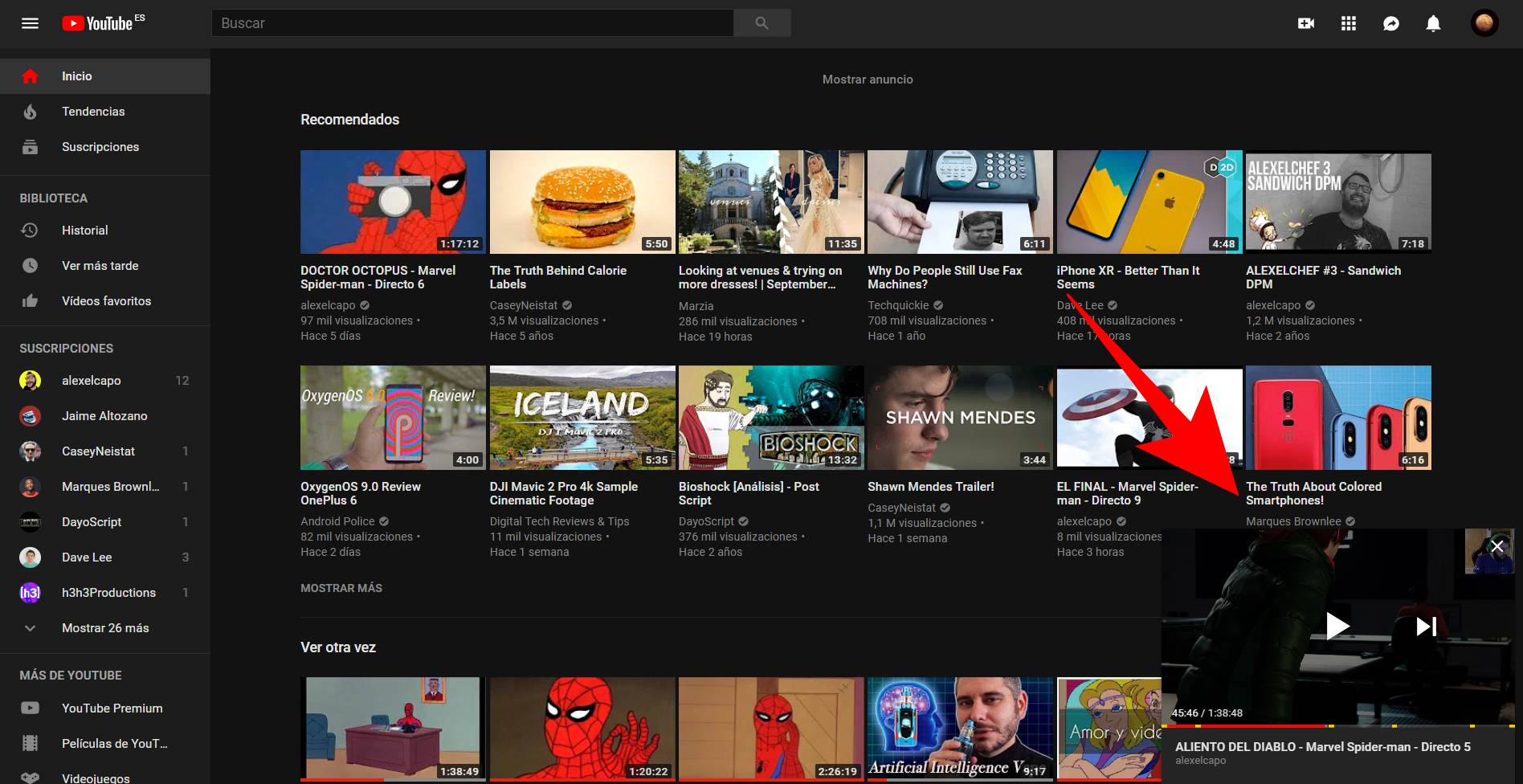The image size is (1523, 784).
Task: Click the miniplayer red progress bar
Action: click(1337, 726)
